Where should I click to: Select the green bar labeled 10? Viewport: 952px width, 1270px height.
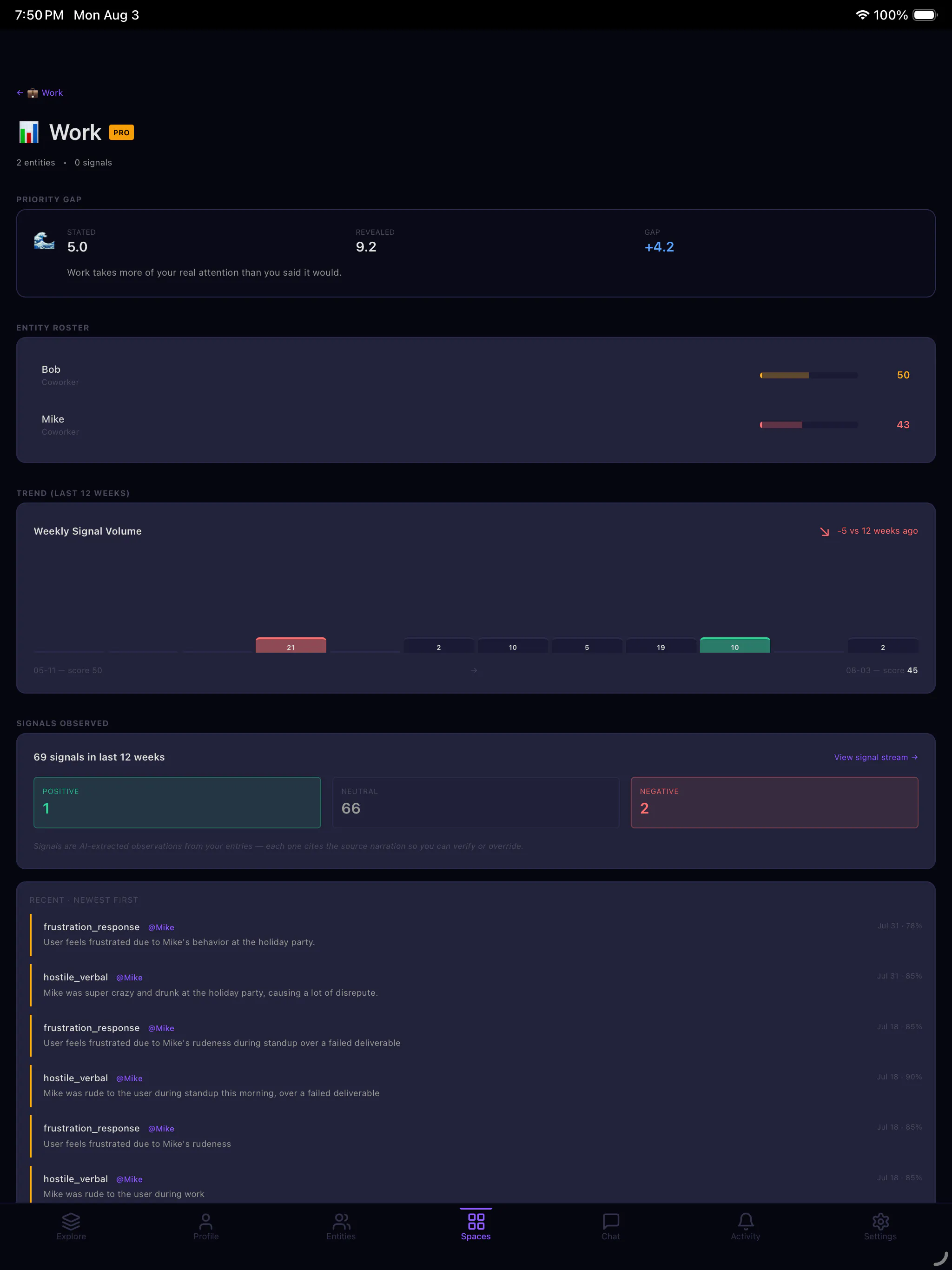735,645
